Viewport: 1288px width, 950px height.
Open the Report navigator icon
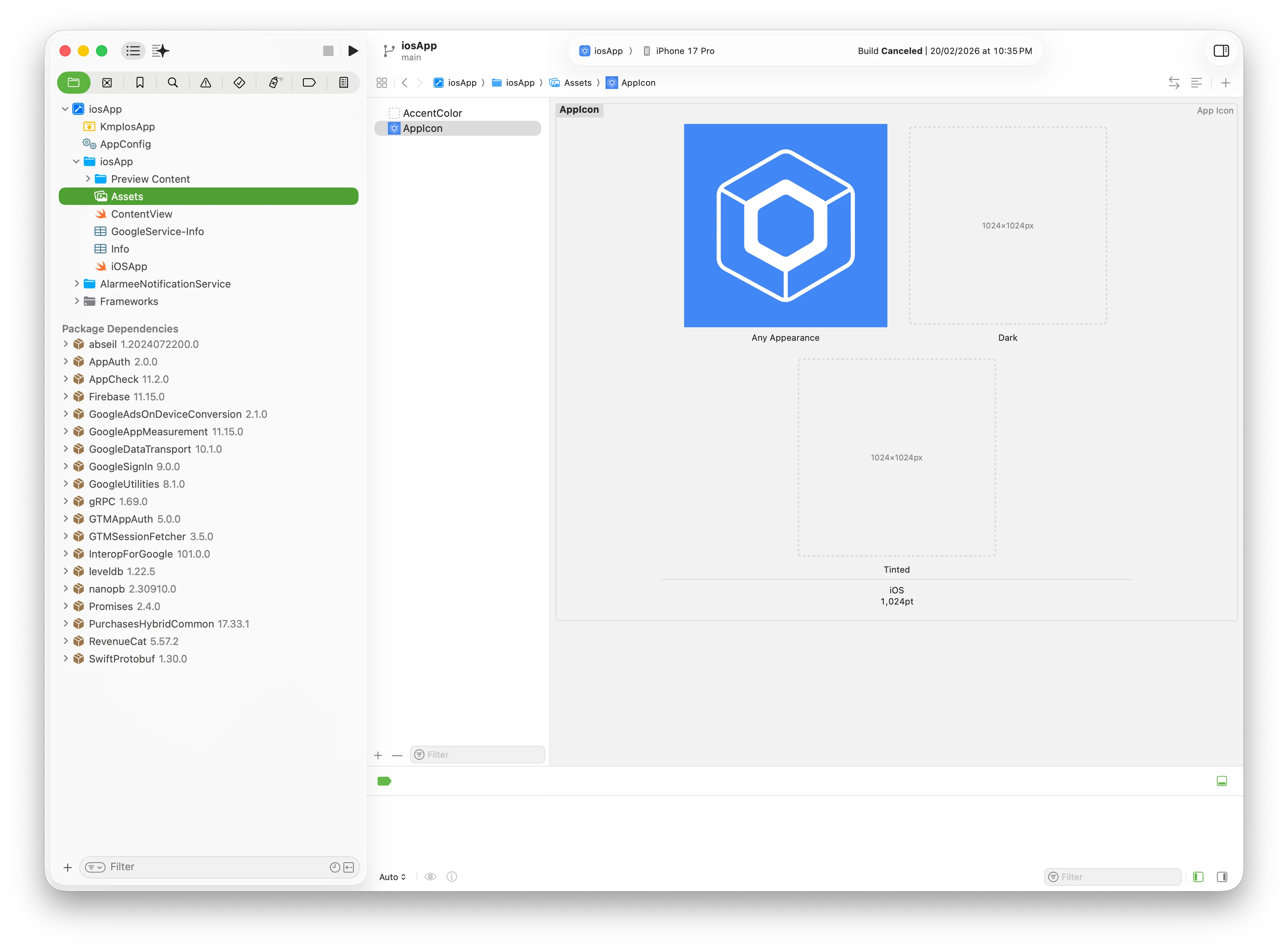[x=343, y=83]
